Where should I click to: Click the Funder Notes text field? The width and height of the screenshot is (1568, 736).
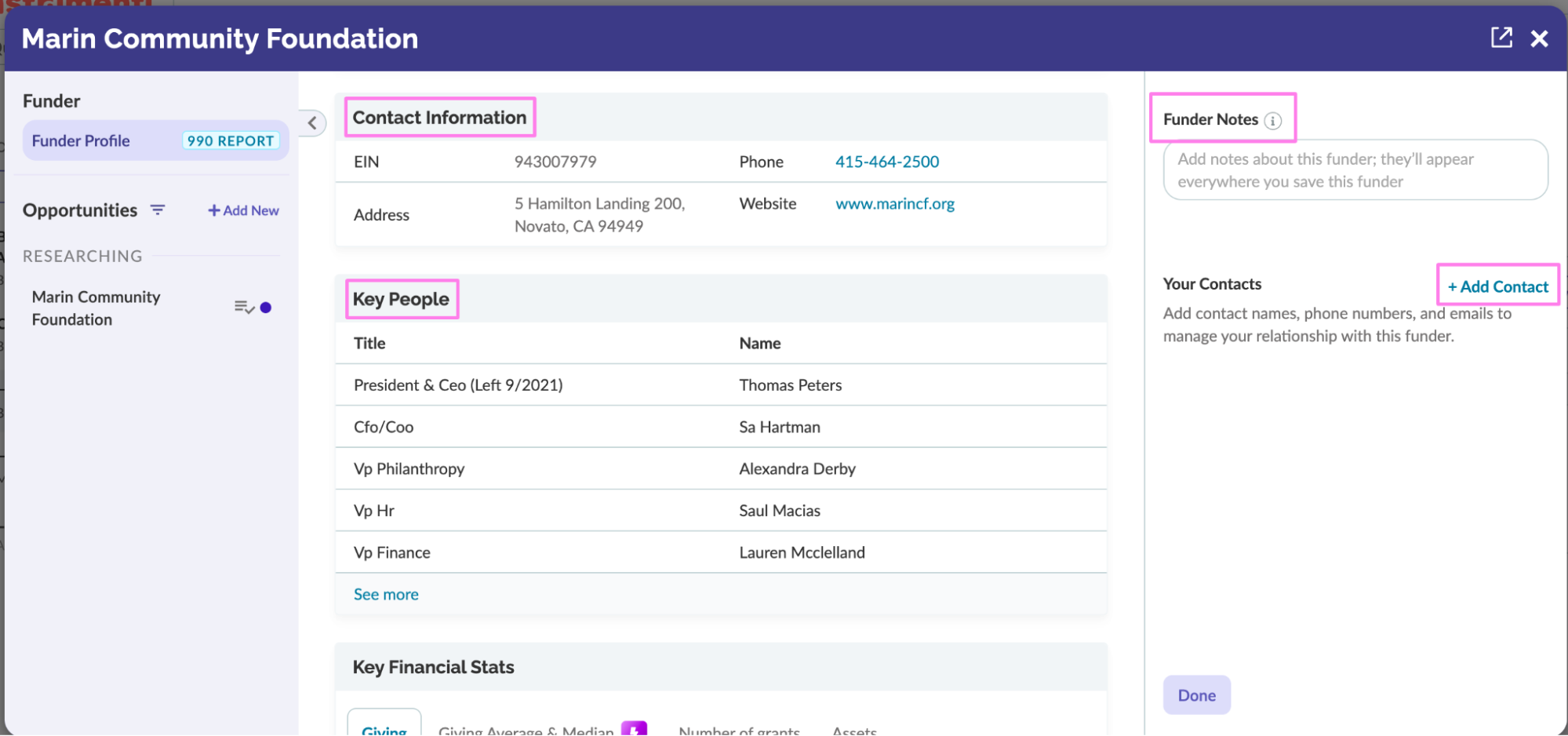click(1355, 170)
